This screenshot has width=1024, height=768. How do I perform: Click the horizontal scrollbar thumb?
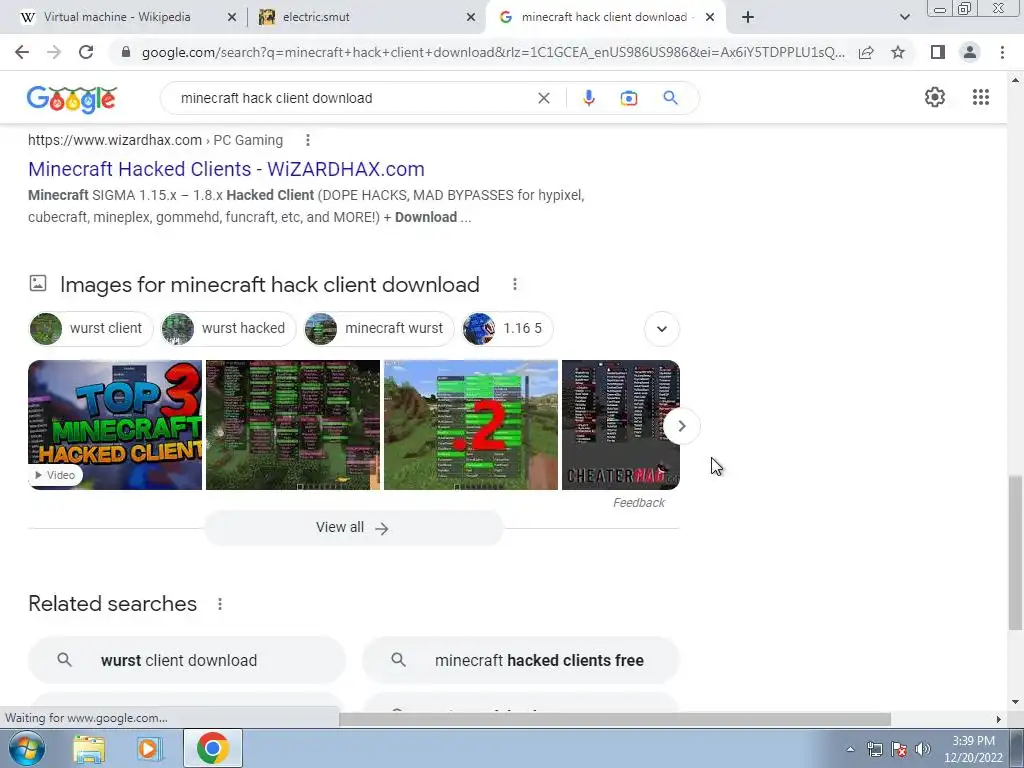point(615,719)
